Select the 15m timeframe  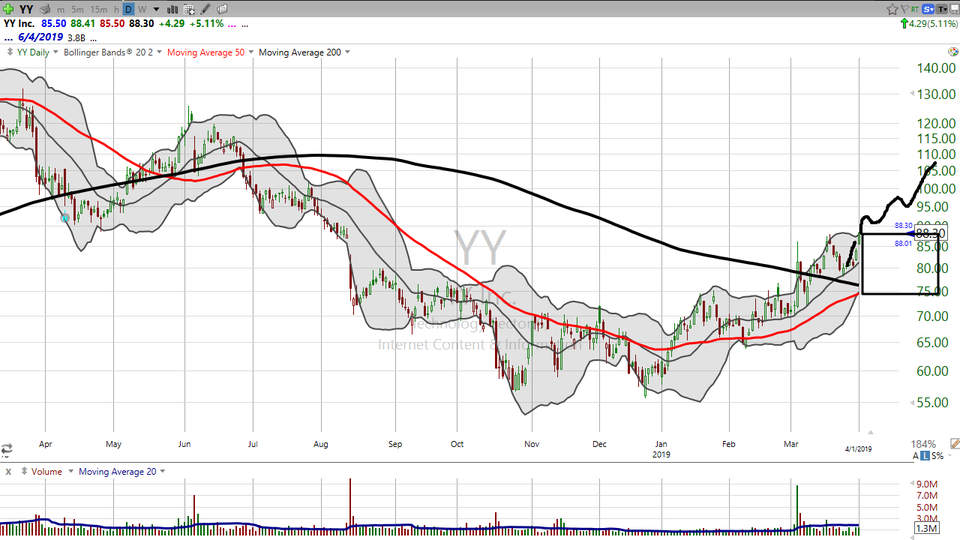coord(99,10)
